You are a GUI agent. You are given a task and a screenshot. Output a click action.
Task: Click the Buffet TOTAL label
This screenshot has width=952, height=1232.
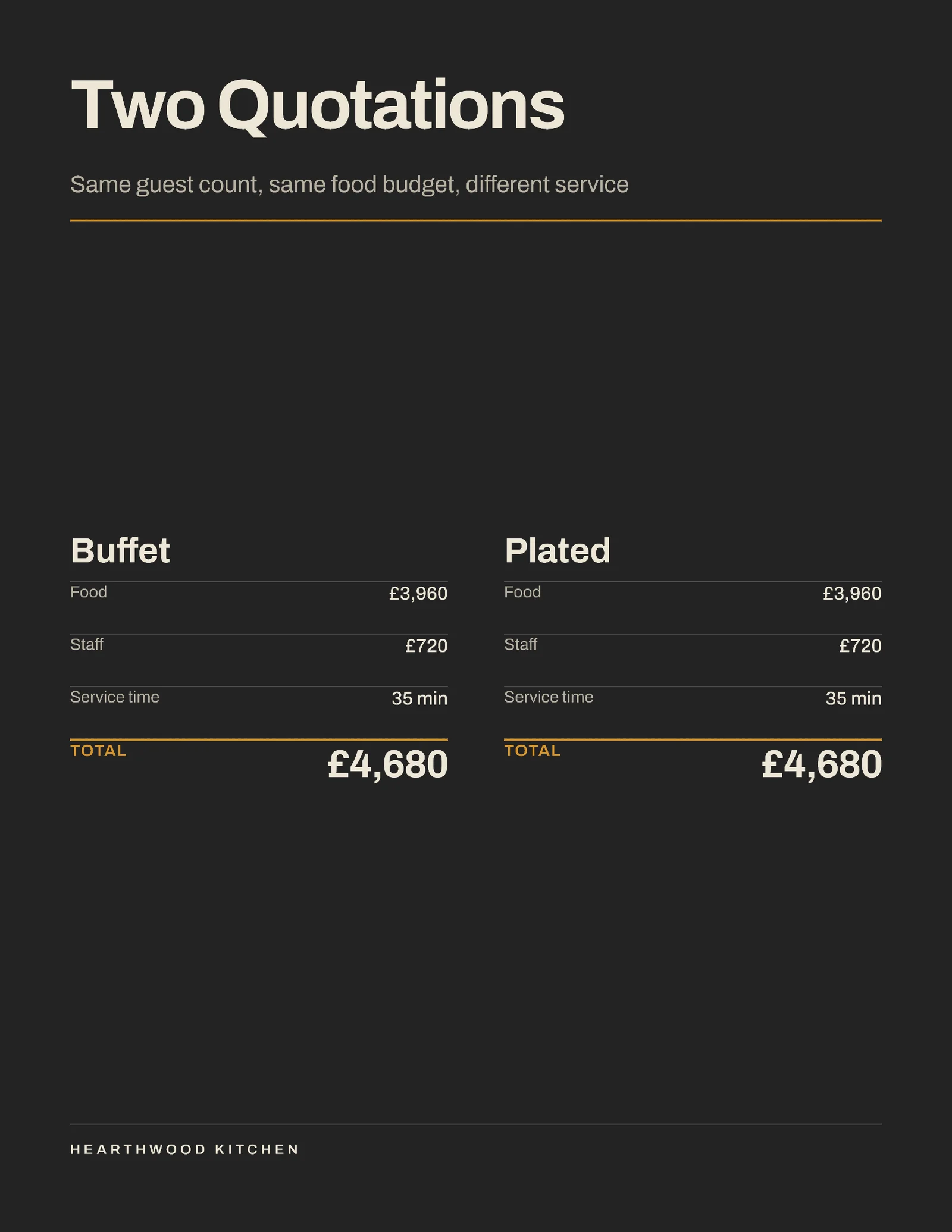(x=99, y=750)
